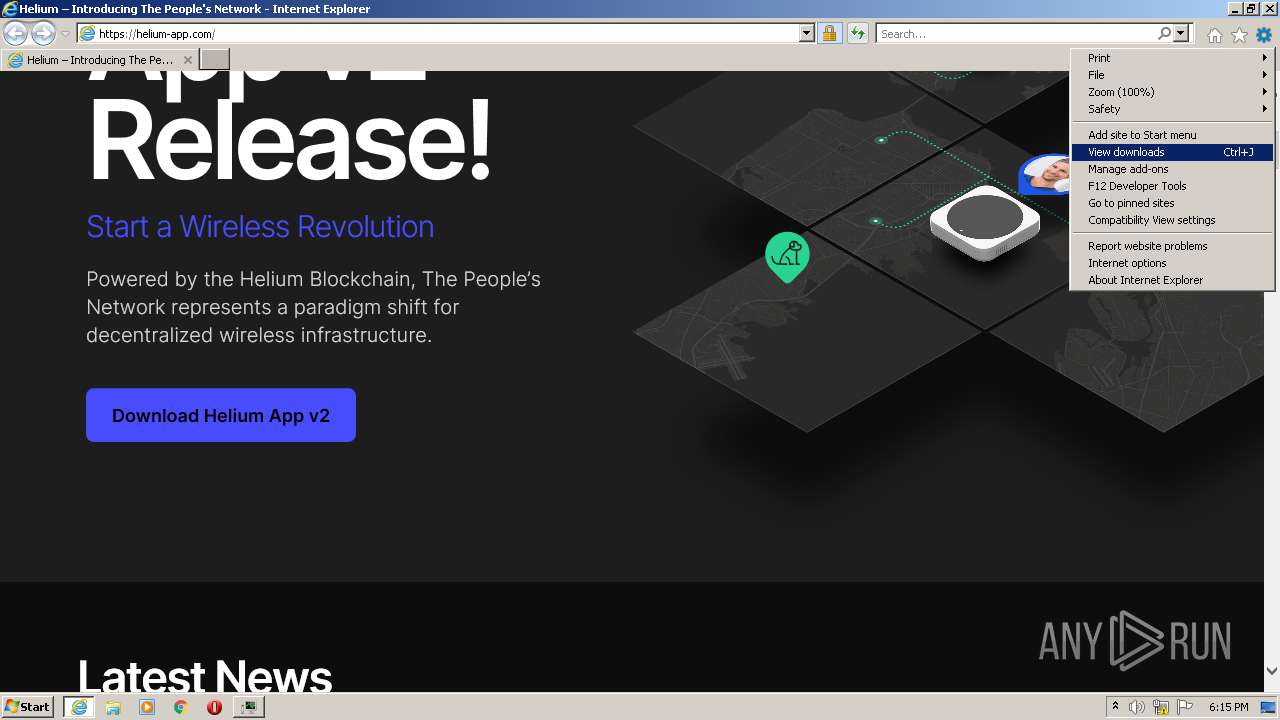Choose Report website problems

point(1172,246)
